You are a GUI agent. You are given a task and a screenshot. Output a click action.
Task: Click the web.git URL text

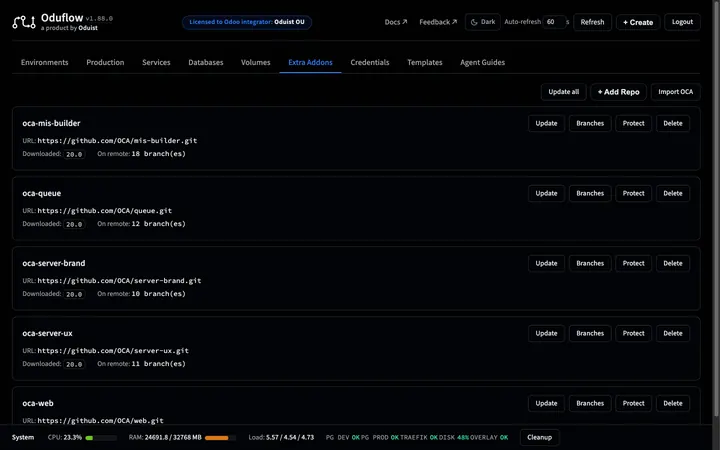101,421
